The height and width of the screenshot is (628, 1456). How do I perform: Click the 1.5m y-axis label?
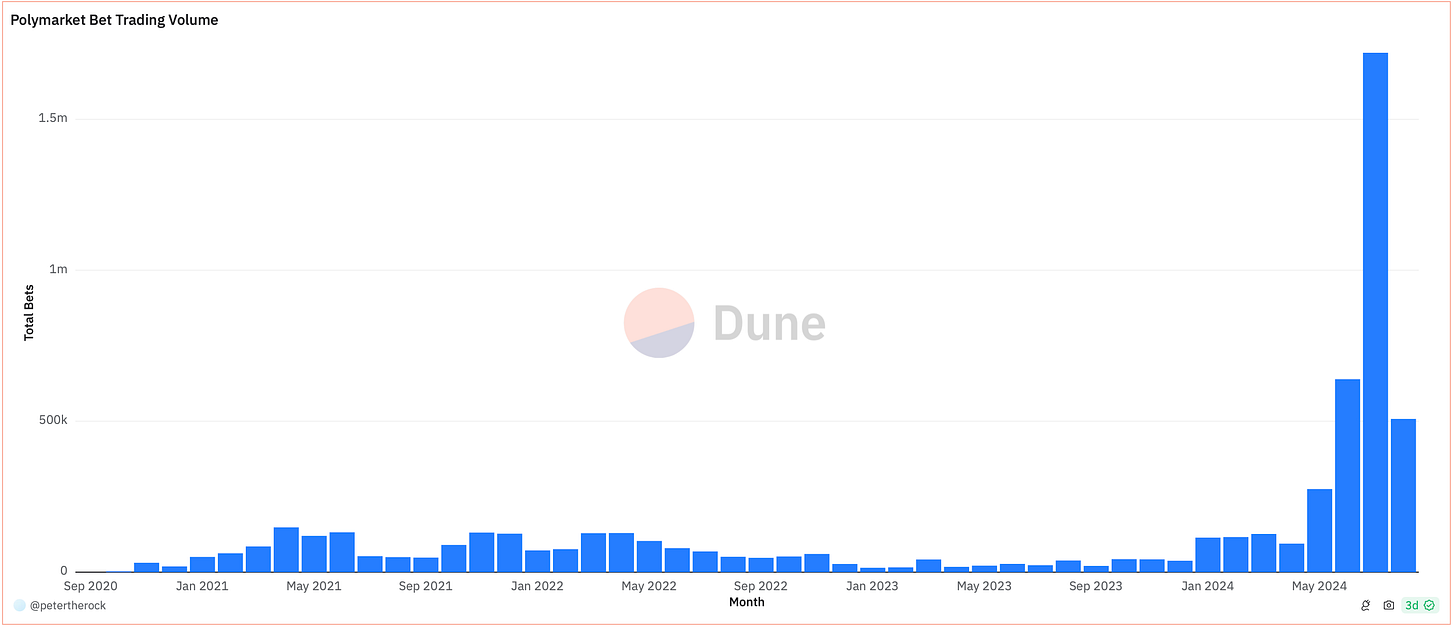(54, 119)
